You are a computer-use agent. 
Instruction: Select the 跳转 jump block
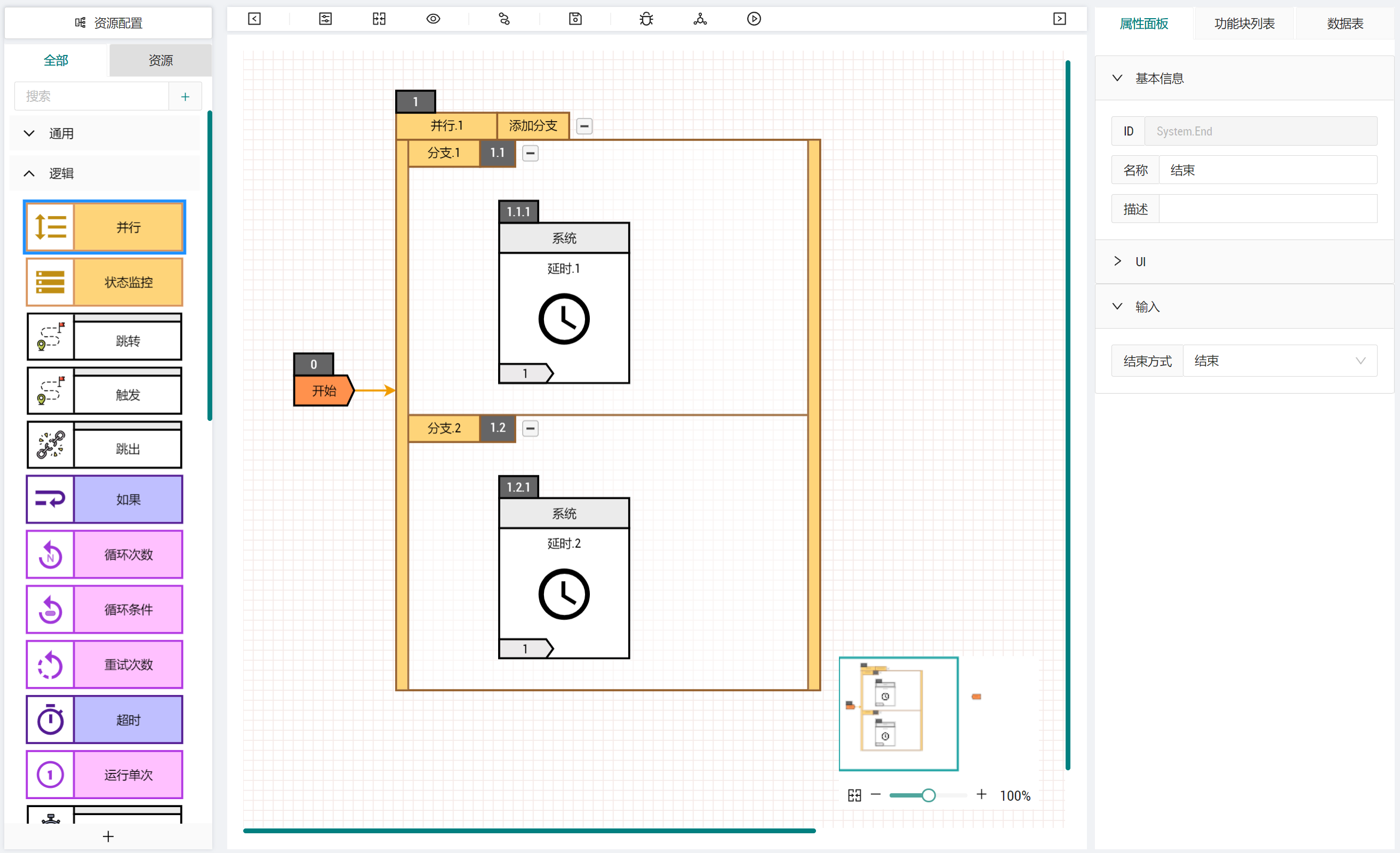pos(105,337)
